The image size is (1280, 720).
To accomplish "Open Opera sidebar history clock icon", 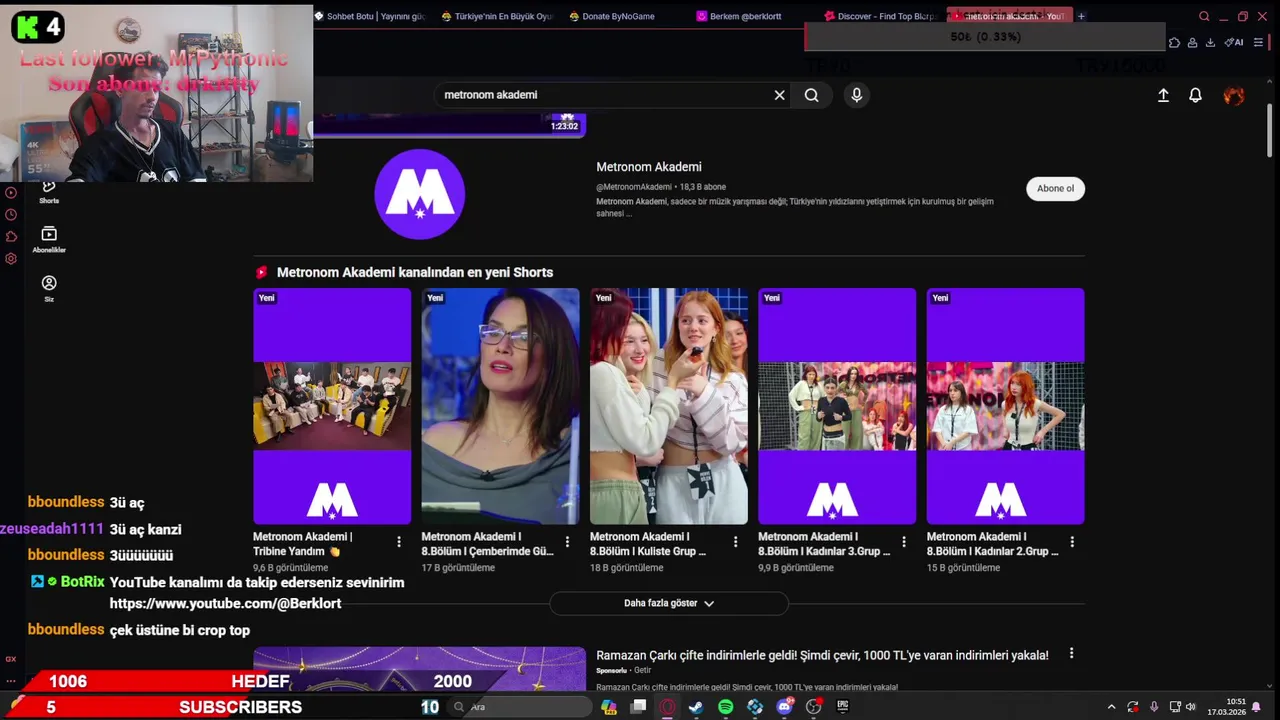I will click(x=11, y=215).
